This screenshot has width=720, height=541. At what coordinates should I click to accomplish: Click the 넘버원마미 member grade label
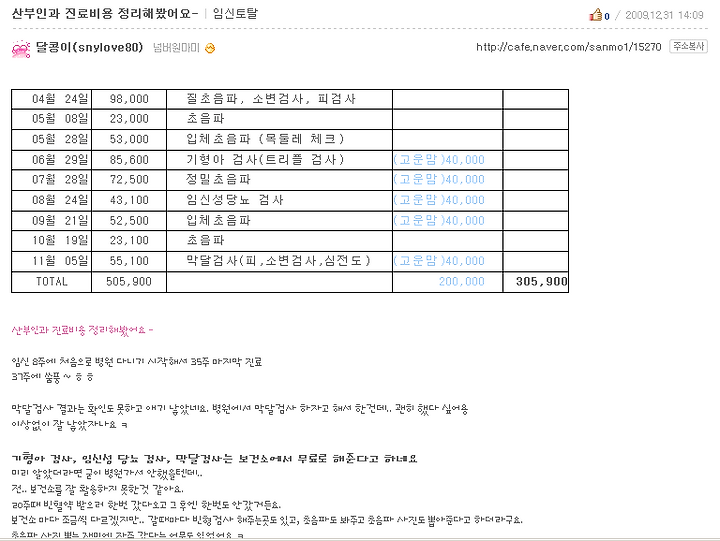(x=176, y=48)
